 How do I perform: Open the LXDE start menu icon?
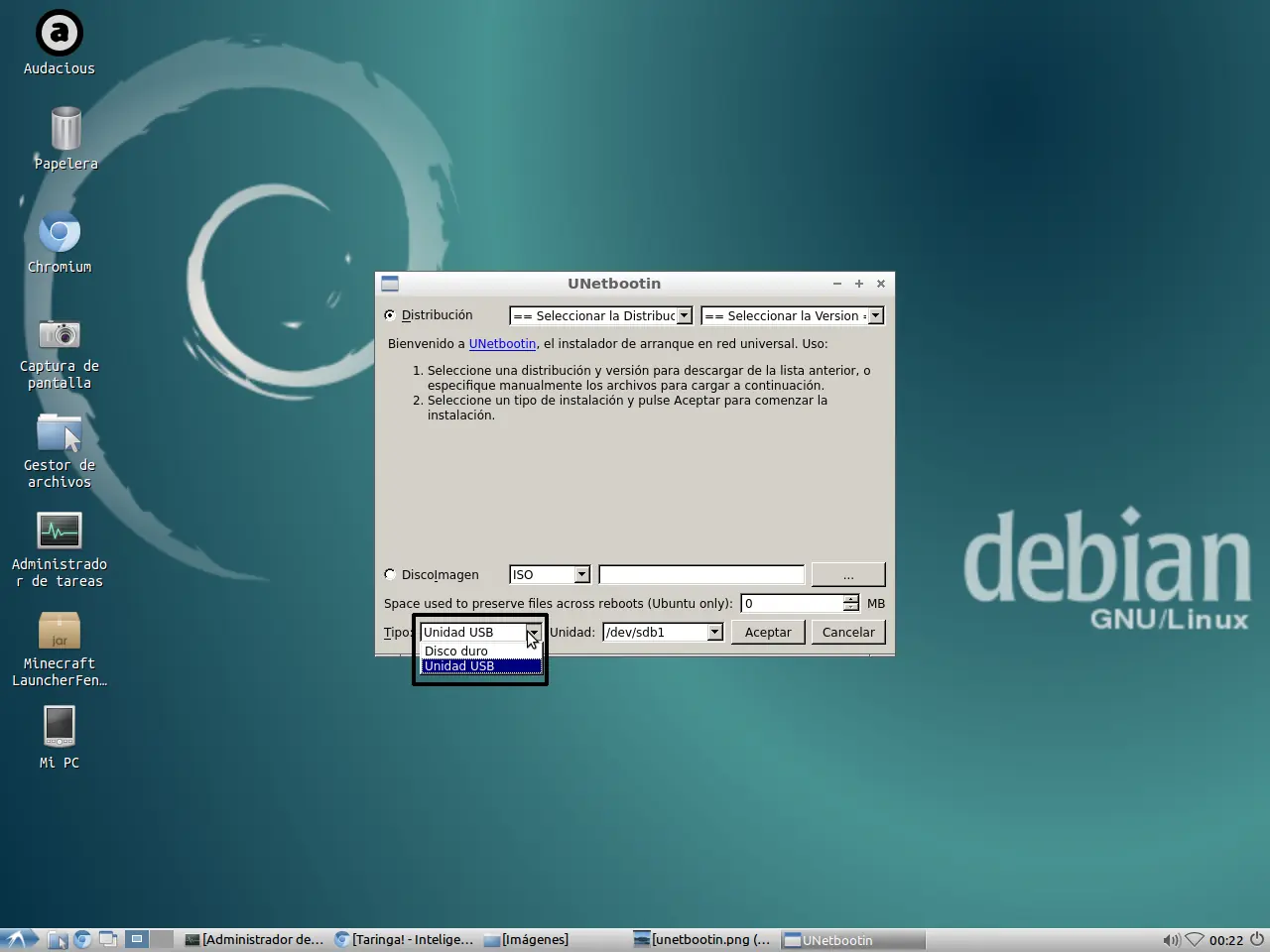pos(20,939)
